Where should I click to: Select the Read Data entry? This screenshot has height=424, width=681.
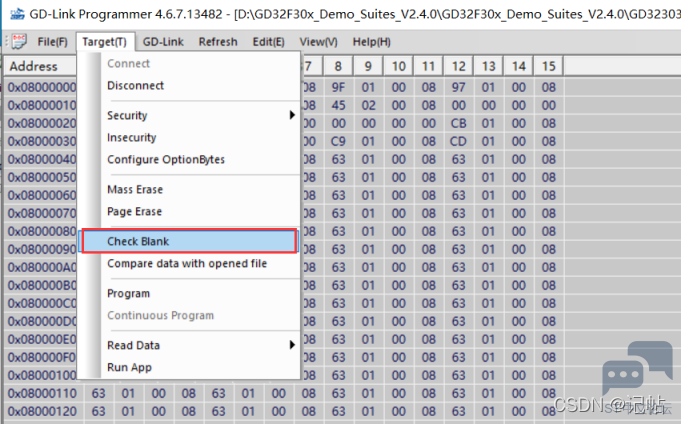(x=189, y=345)
